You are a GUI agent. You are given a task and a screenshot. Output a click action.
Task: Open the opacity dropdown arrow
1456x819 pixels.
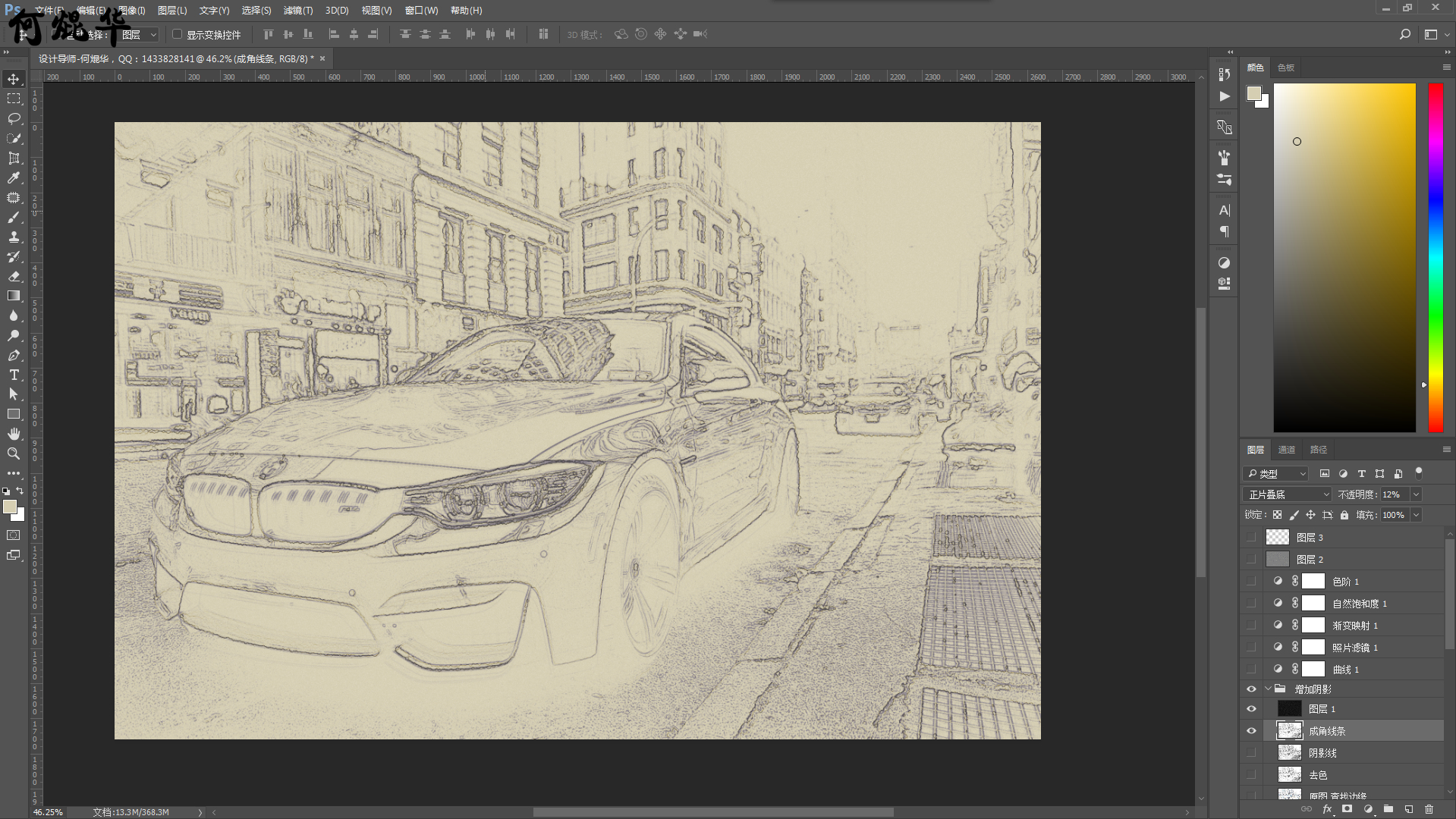[x=1416, y=494]
